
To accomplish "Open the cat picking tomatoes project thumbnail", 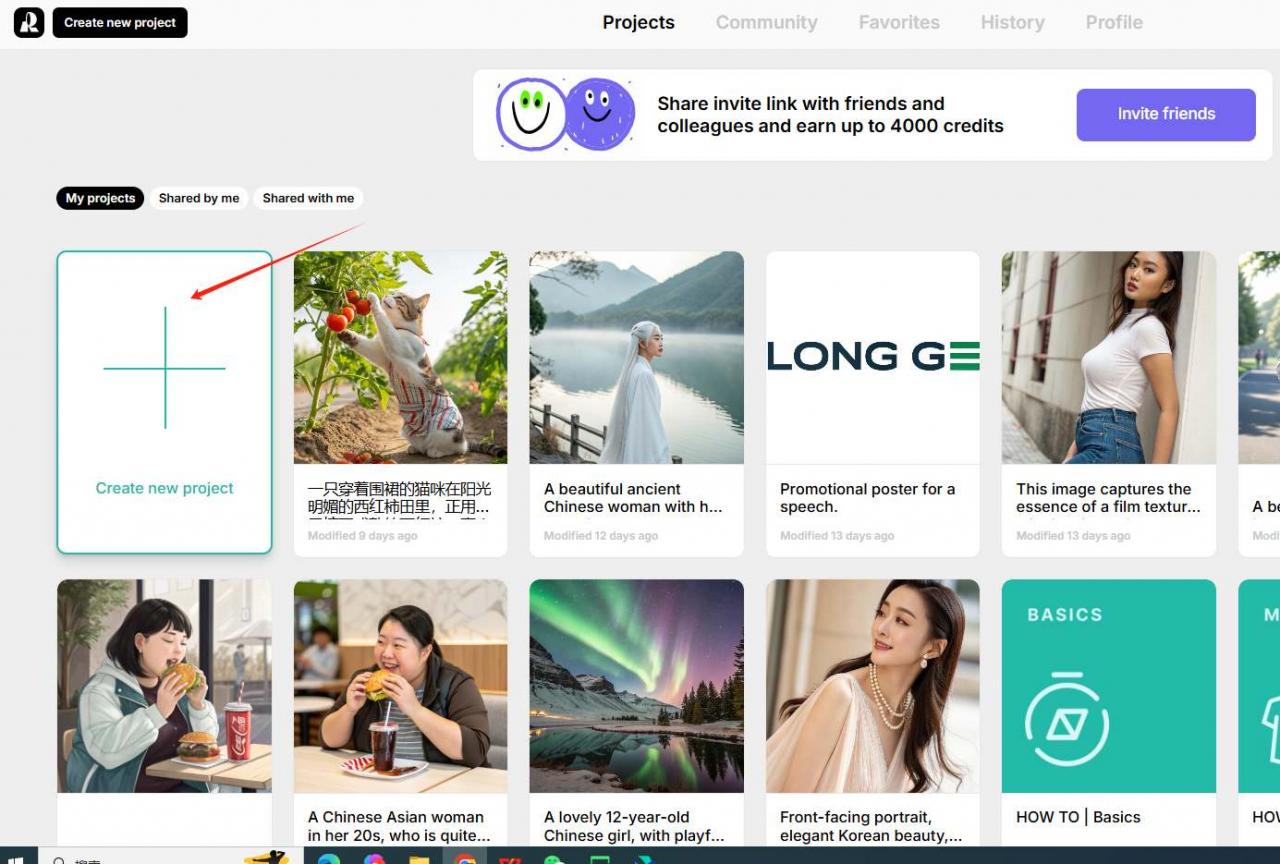I will [400, 357].
